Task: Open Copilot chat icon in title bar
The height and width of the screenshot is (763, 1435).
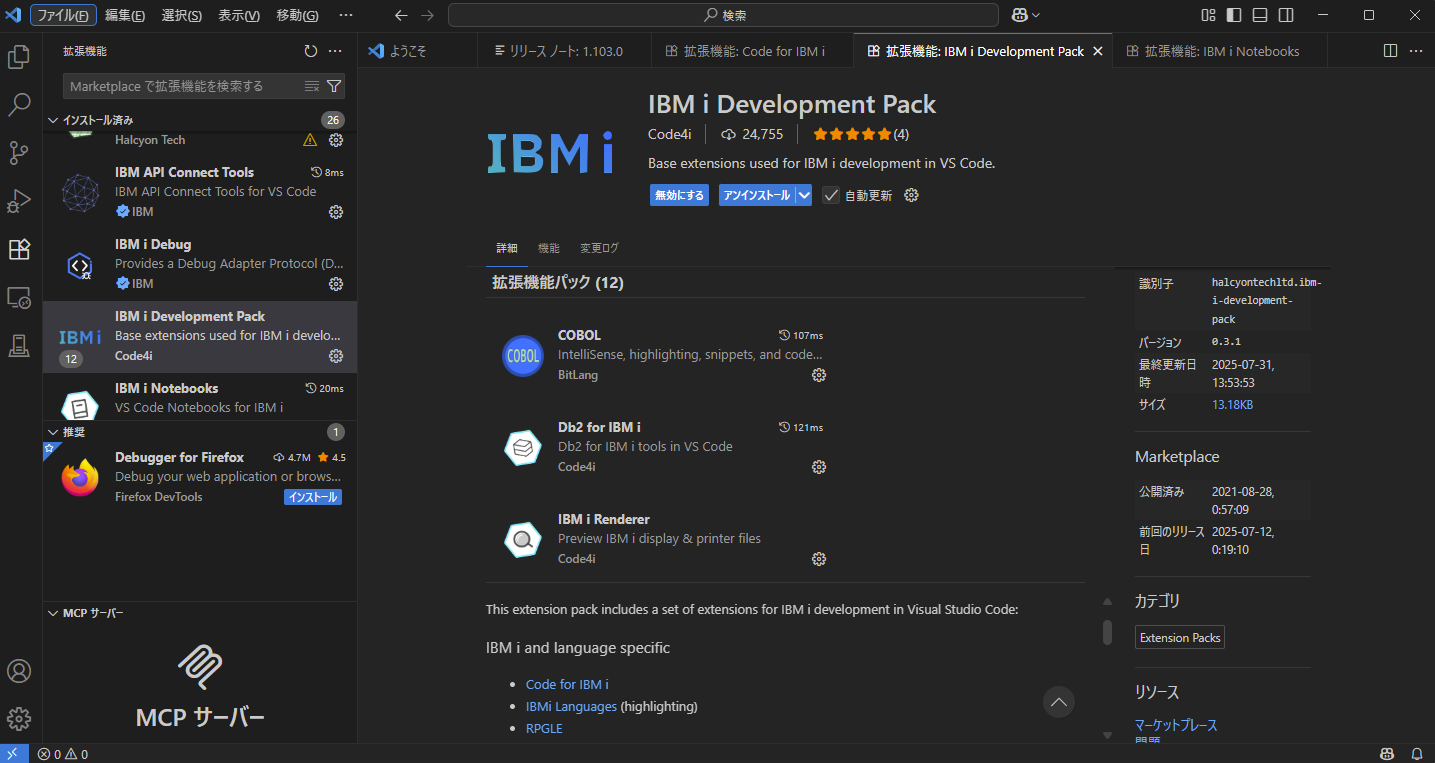Action: coord(1019,15)
